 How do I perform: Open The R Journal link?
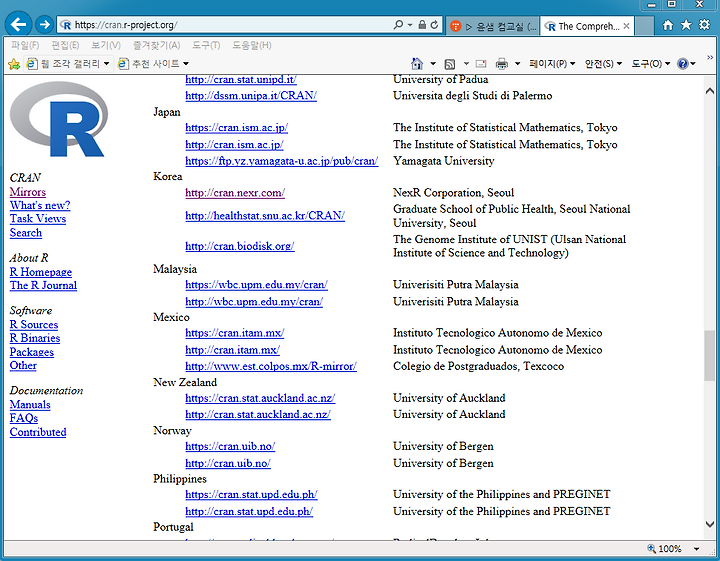(x=43, y=285)
